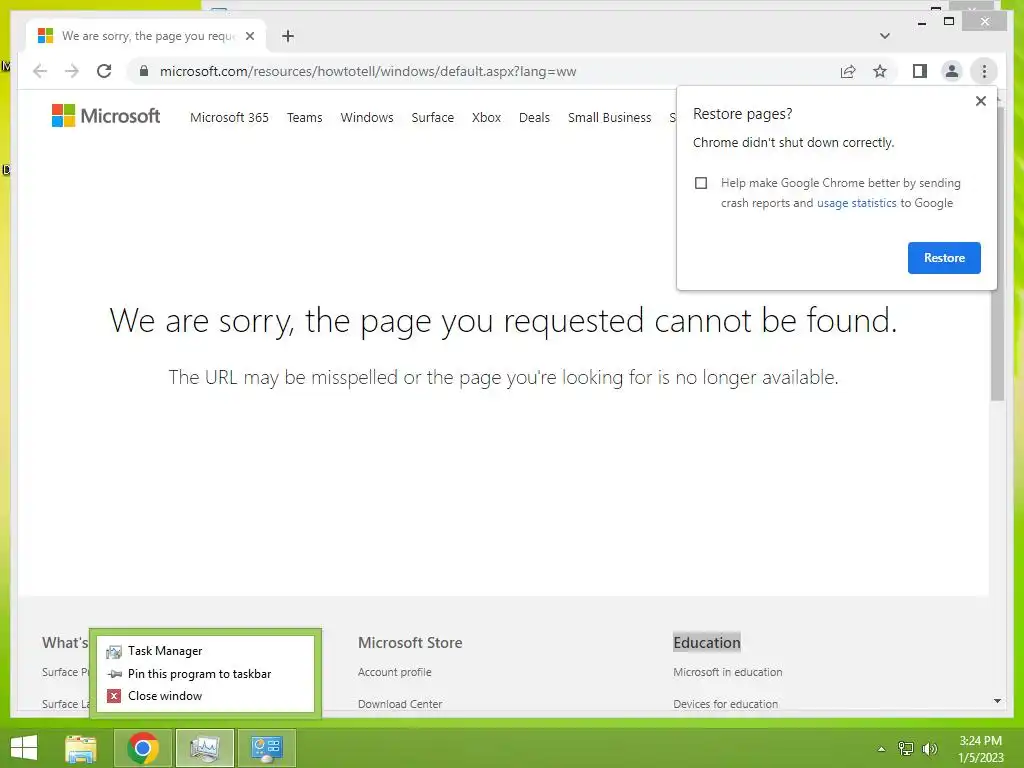Click the Control Panel taskbar icon
1024x768 pixels.
pos(266,748)
